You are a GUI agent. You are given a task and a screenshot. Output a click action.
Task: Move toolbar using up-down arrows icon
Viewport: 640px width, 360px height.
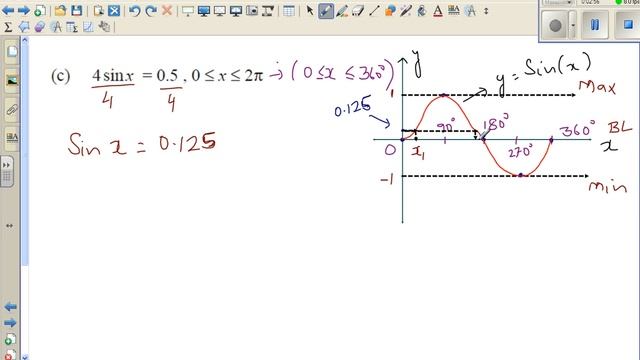click(486, 11)
